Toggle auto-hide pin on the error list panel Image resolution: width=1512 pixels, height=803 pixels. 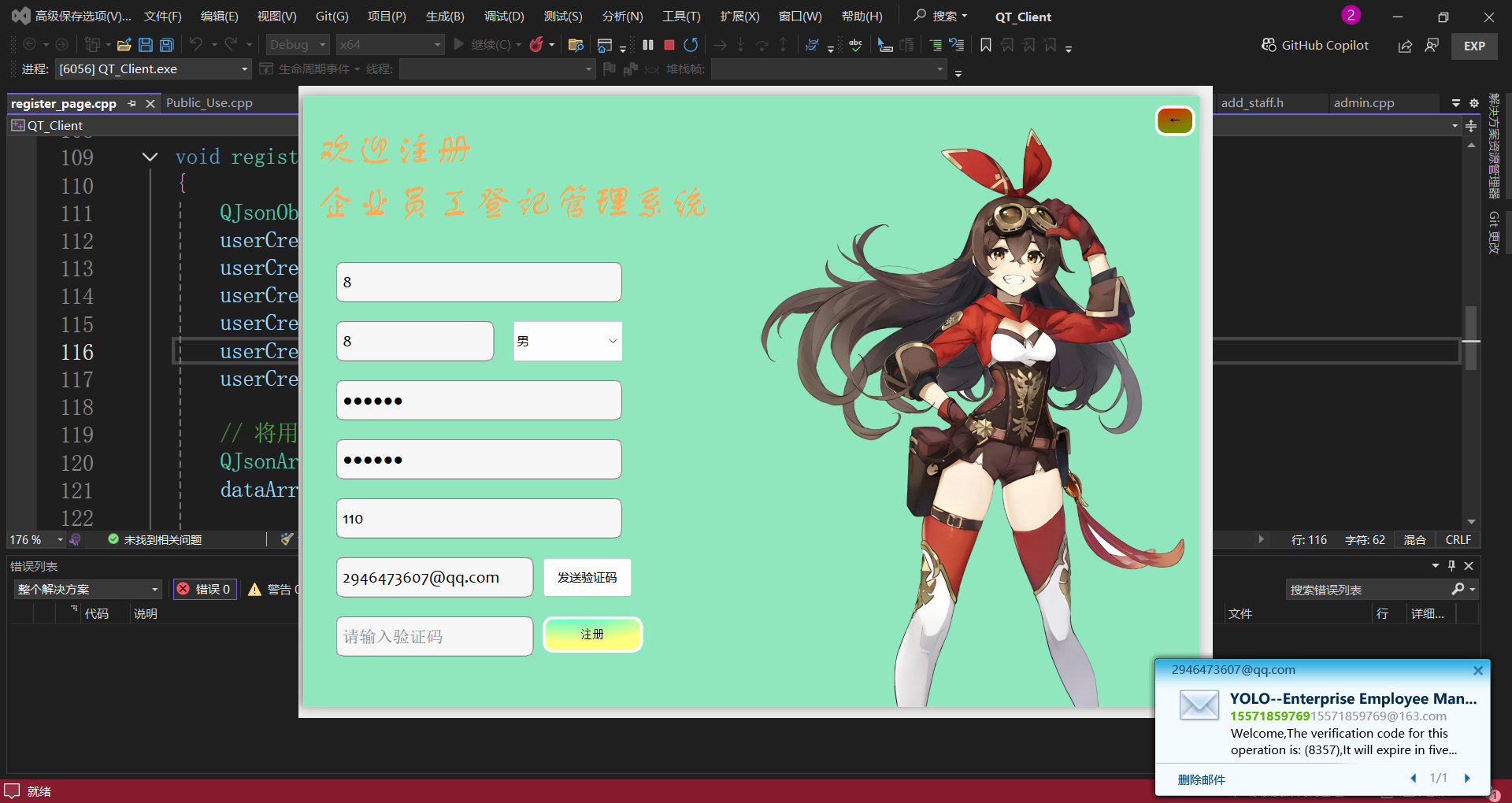tap(1451, 565)
